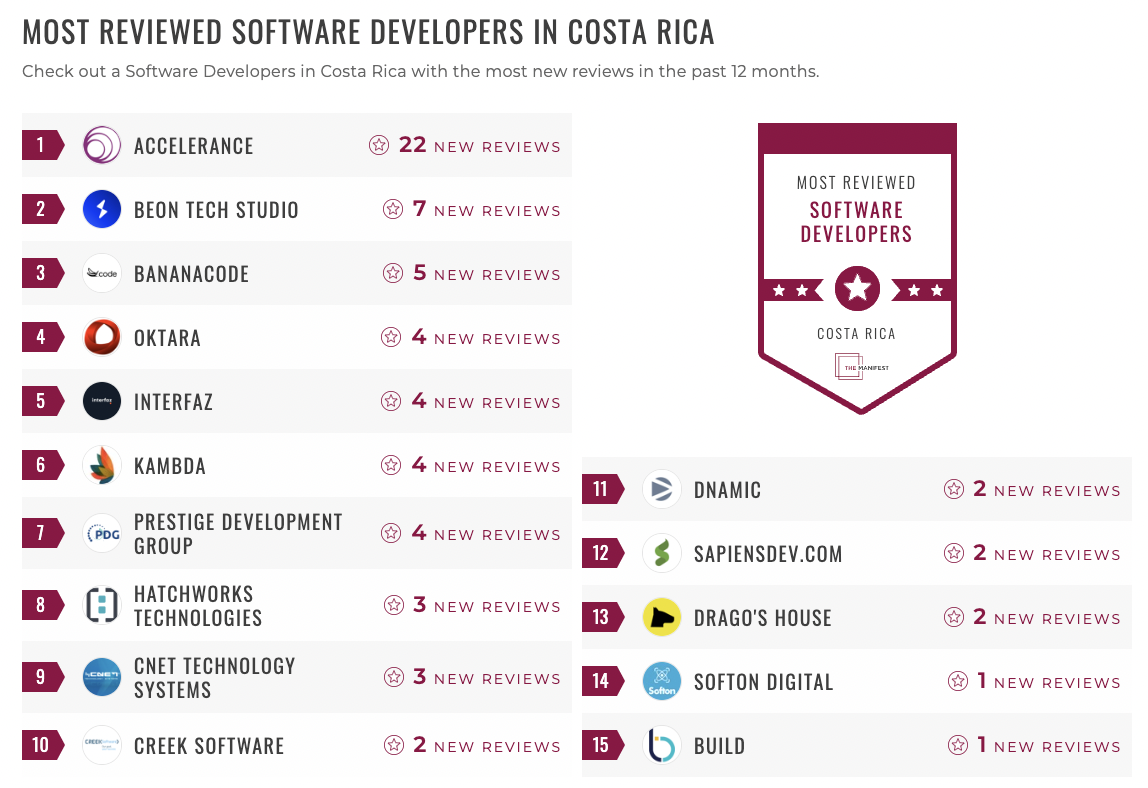Click the 7 new reviews link for Beon Tech
This screenshot has height=788, width=1148.
(472, 210)
